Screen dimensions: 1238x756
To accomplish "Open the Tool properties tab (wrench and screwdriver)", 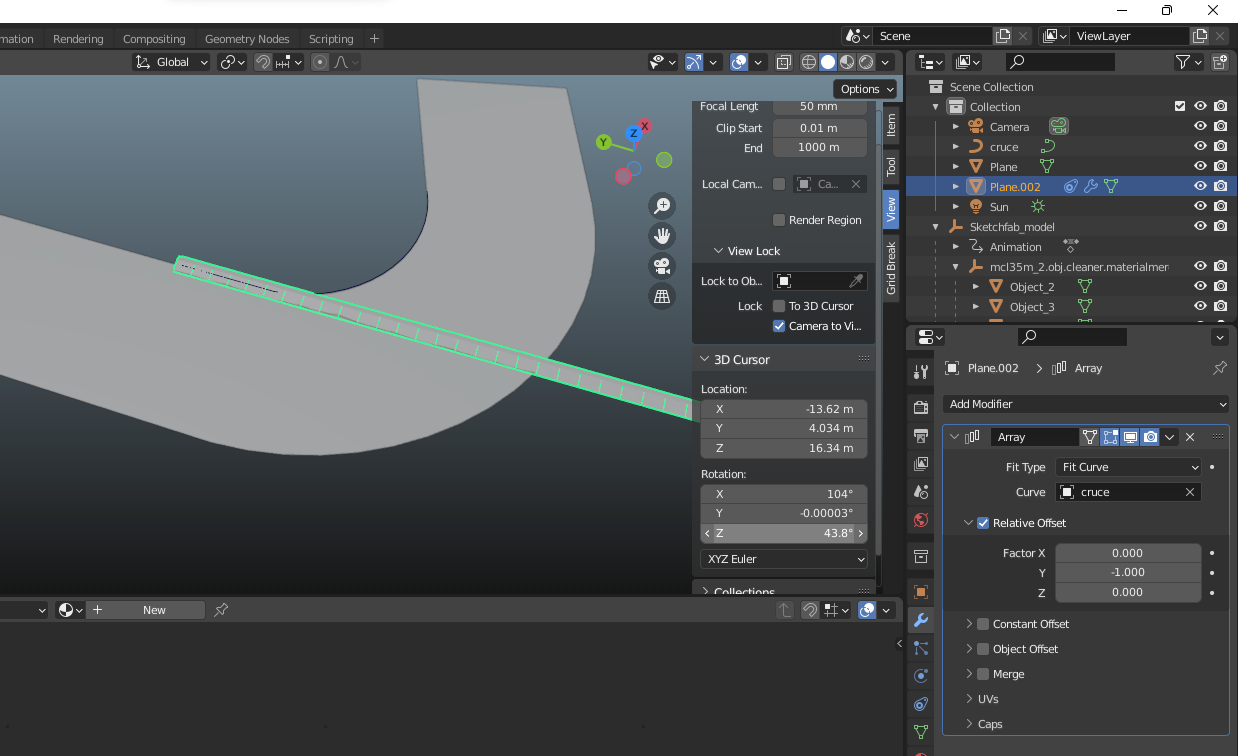I will coord(921,372).
